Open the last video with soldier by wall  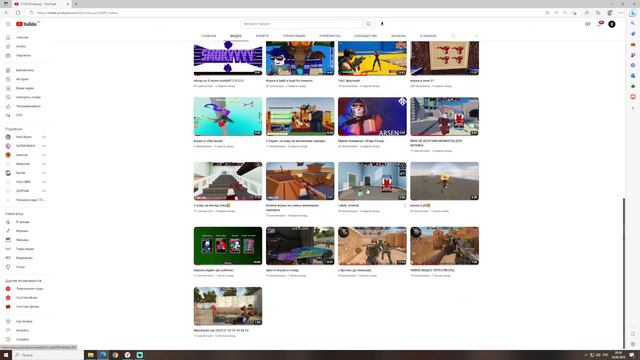pos(228,306)
